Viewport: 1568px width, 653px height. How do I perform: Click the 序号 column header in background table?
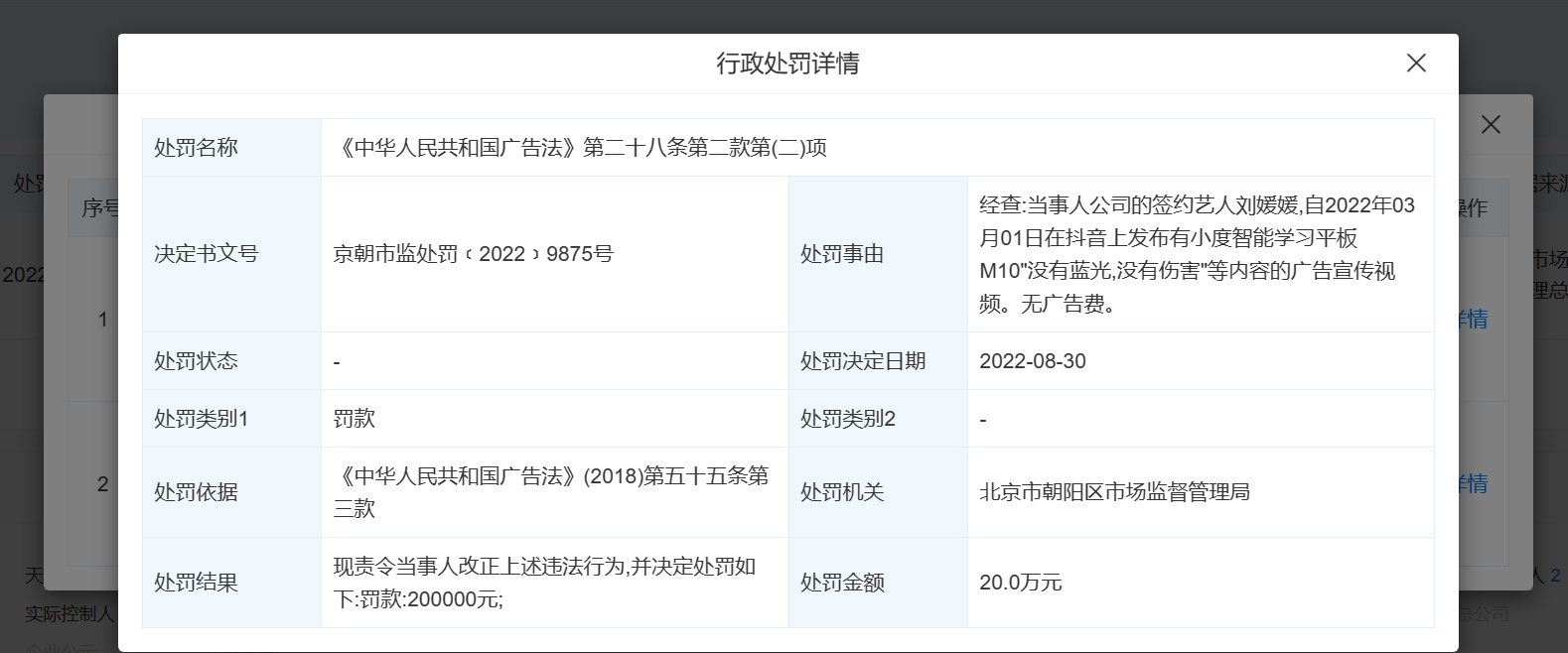pos(99,208)
